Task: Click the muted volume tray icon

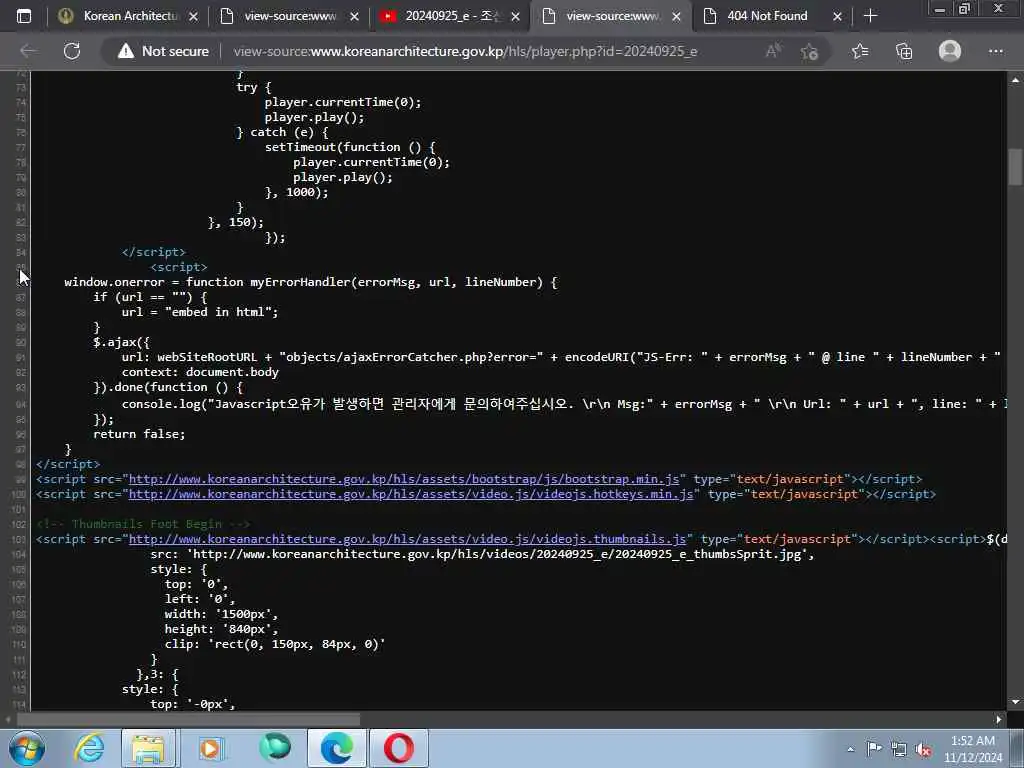Action: point(923,749)
